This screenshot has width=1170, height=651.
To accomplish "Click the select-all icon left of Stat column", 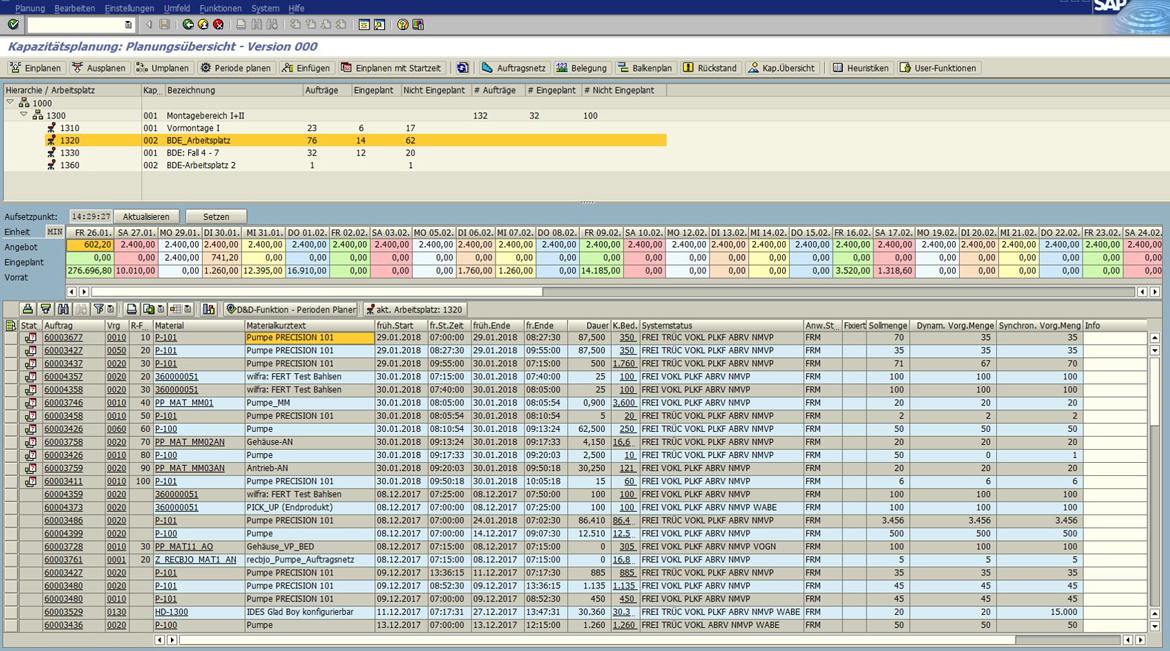I will click(10, 326).
